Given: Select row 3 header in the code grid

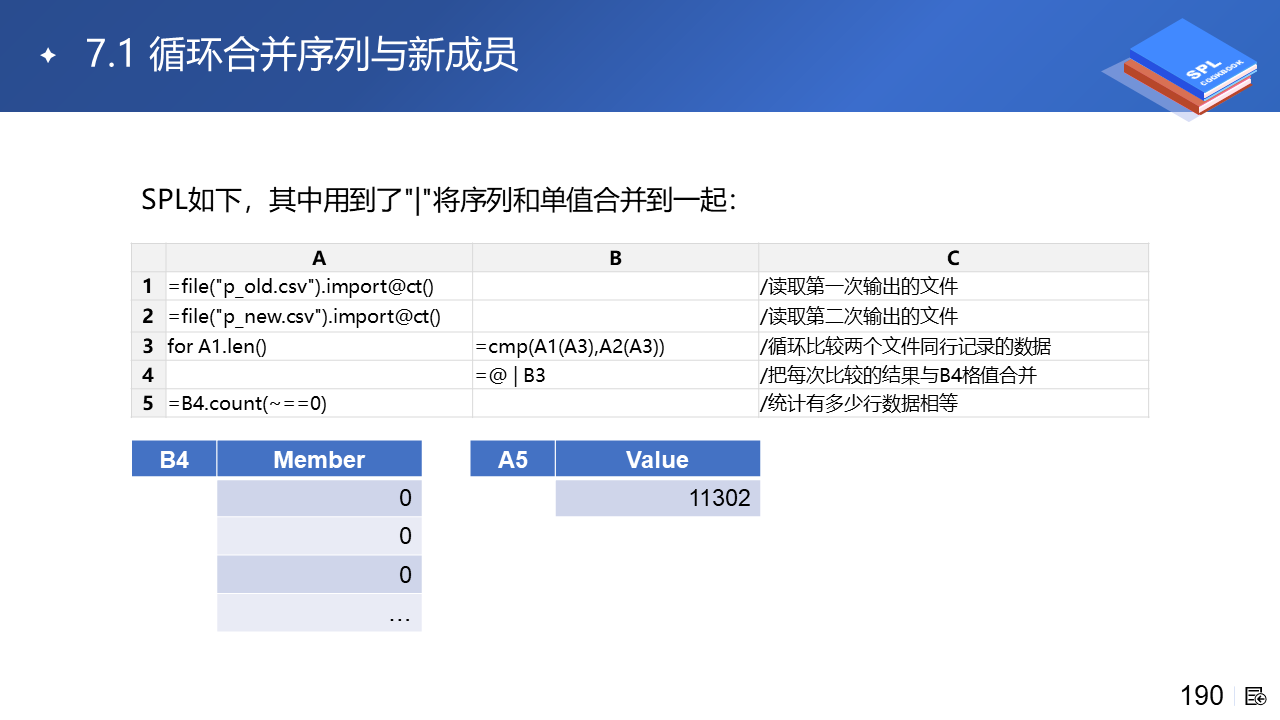Looking at the screenshot, I should tap(148, 346).
